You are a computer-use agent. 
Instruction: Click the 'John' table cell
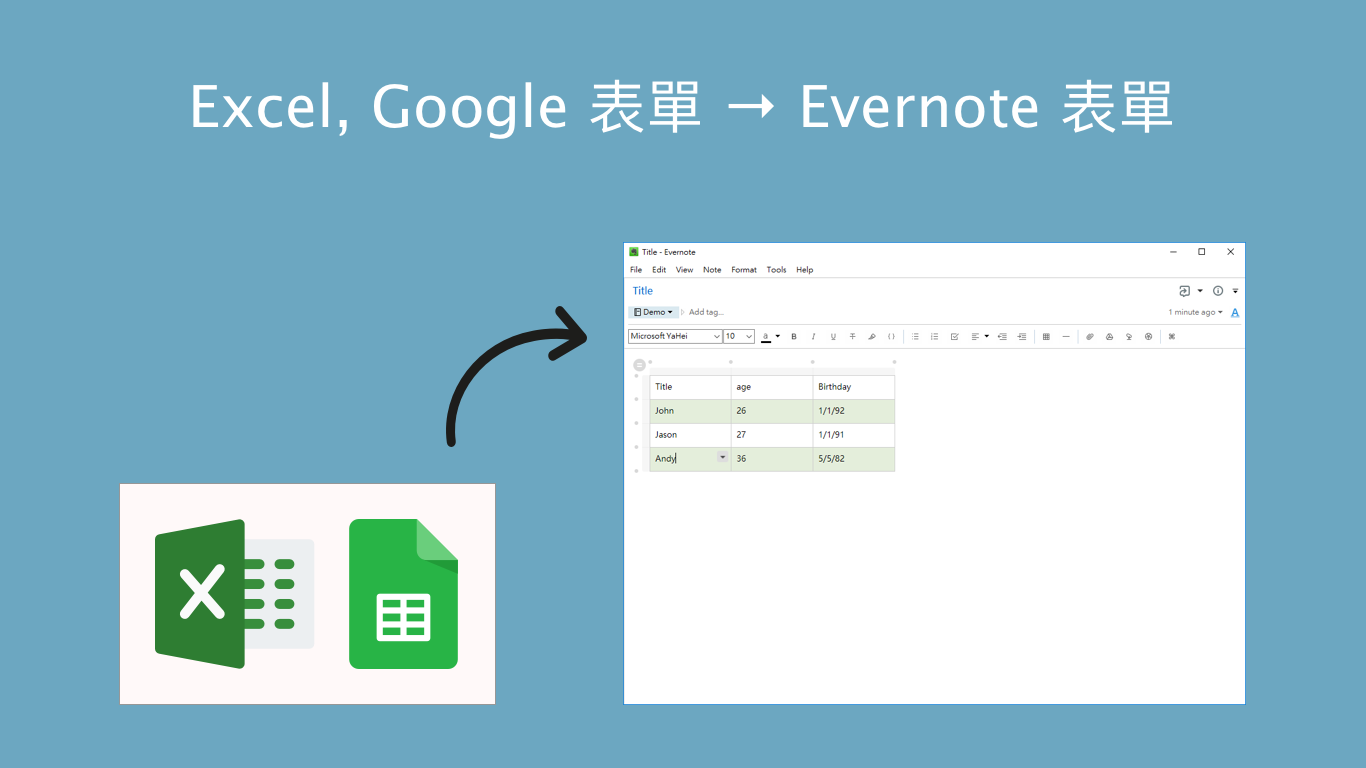tap(691, 411)
